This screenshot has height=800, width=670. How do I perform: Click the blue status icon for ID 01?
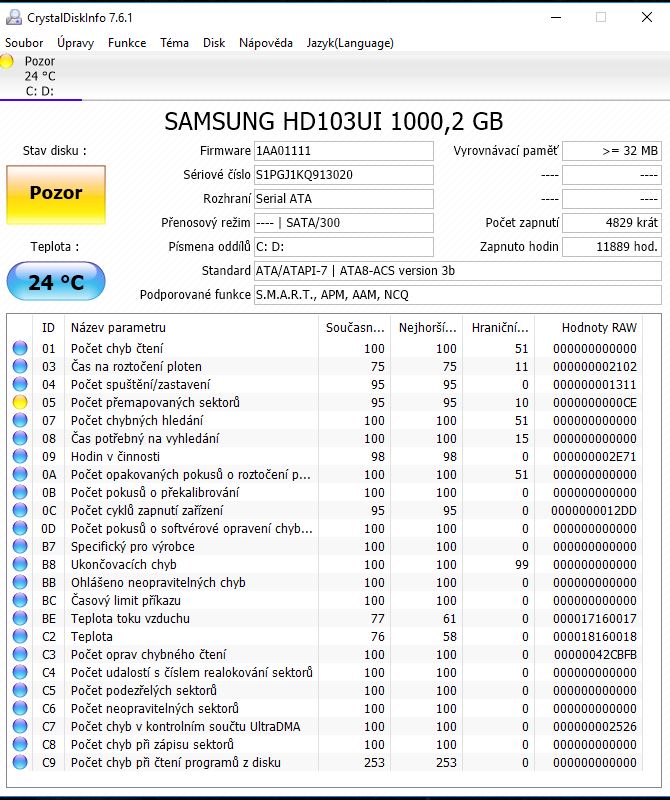pos(20,348)
